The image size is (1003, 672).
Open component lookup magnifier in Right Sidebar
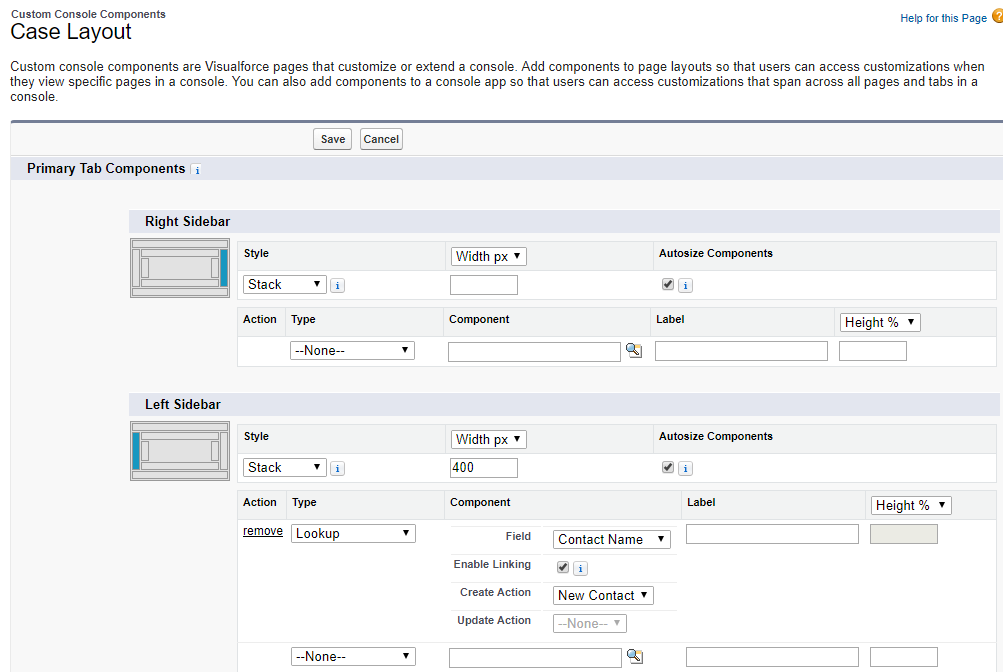[x=633, y=351]
